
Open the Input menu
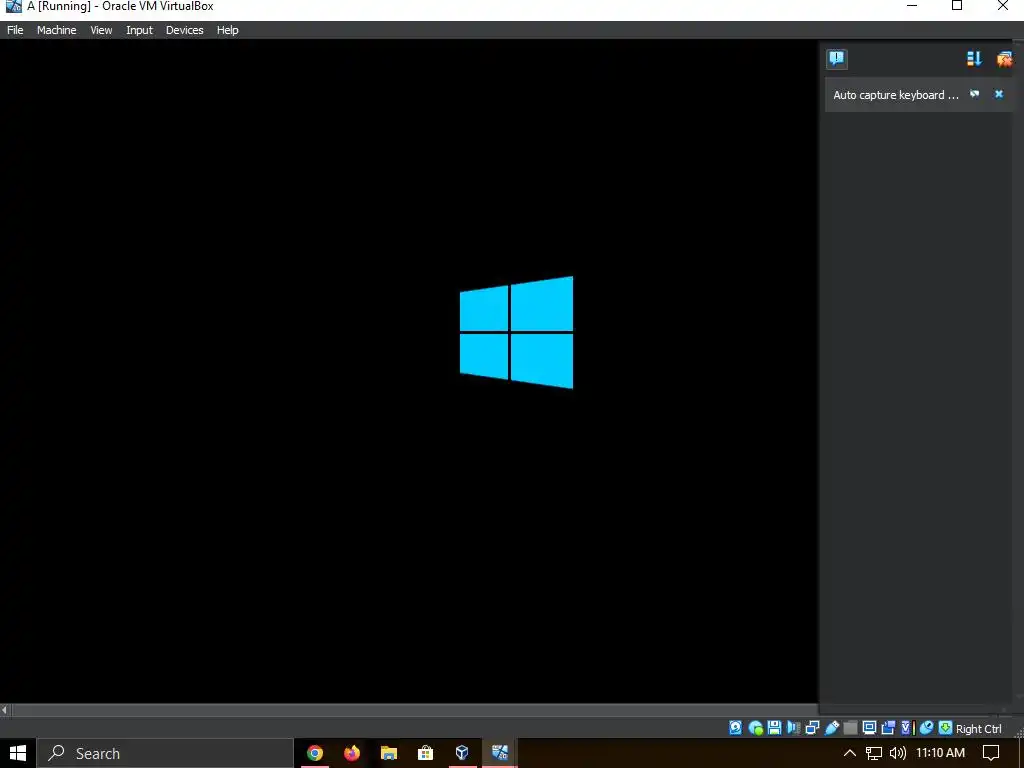[139, 30]
